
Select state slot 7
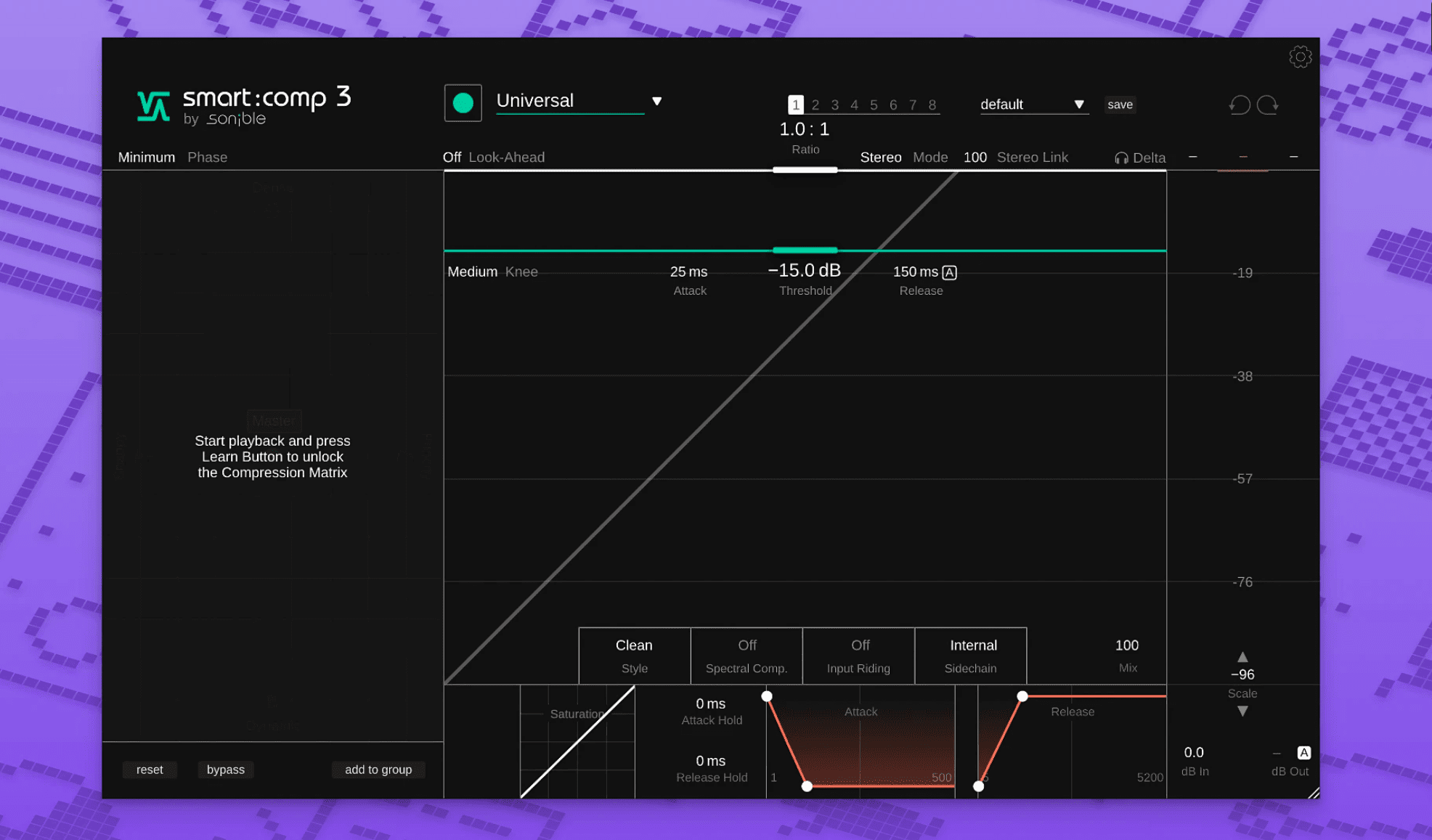[913, 105]
